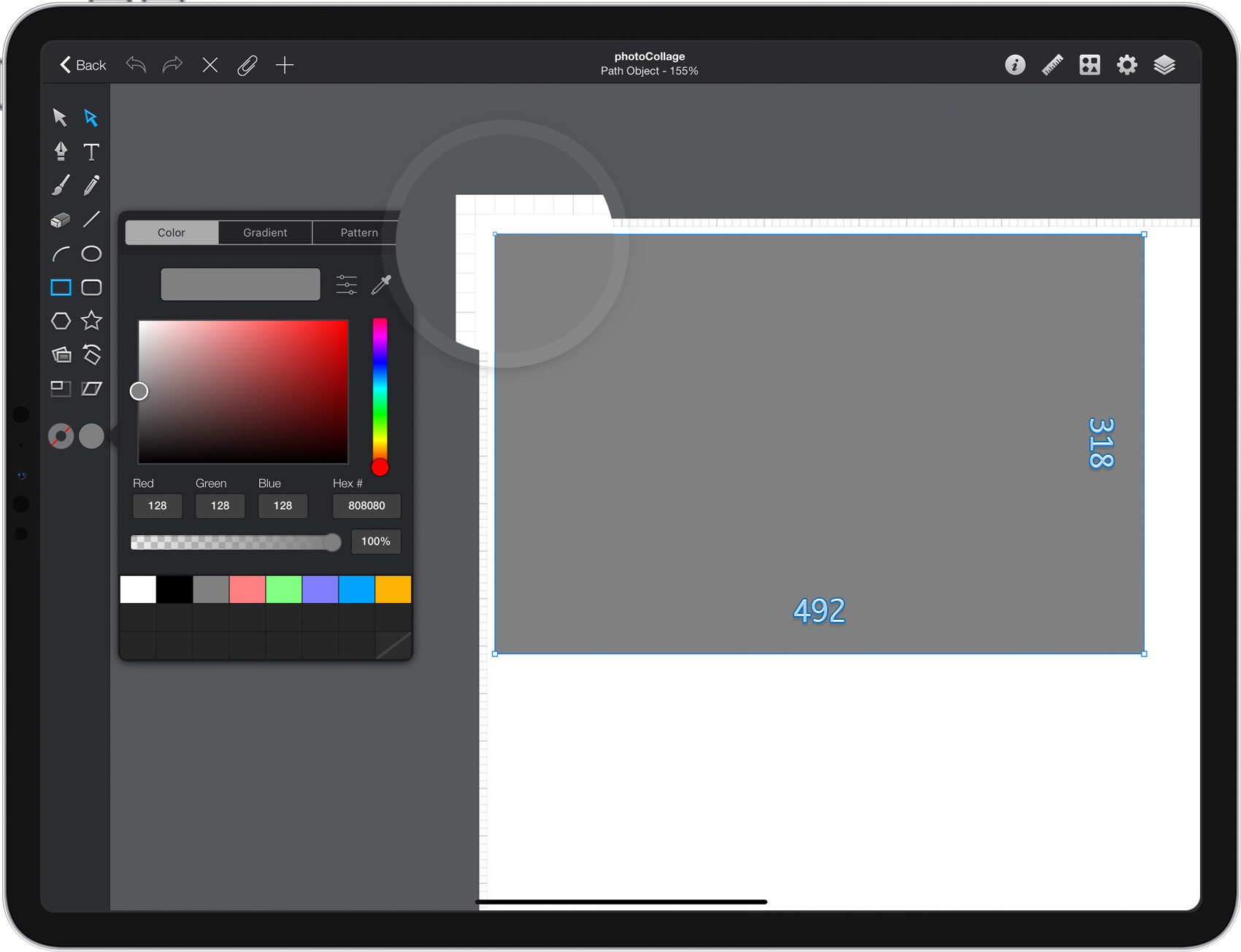Open the info inspector icon
Image resolution: width=1241 pixels, height=952 pixels.
click(x=1015, y=65)
